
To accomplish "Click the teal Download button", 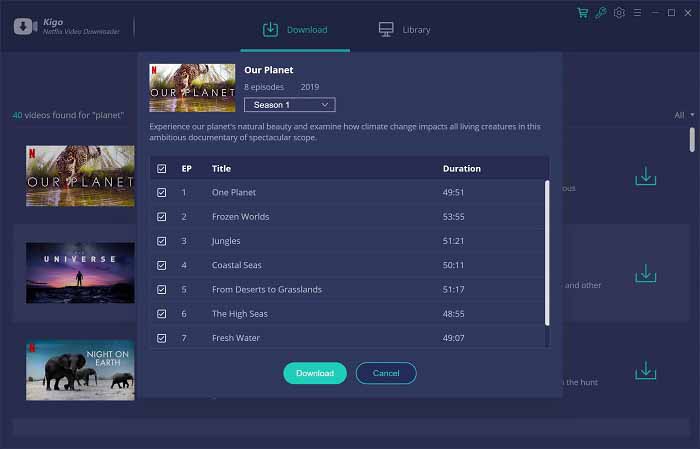I will [315, 373].
